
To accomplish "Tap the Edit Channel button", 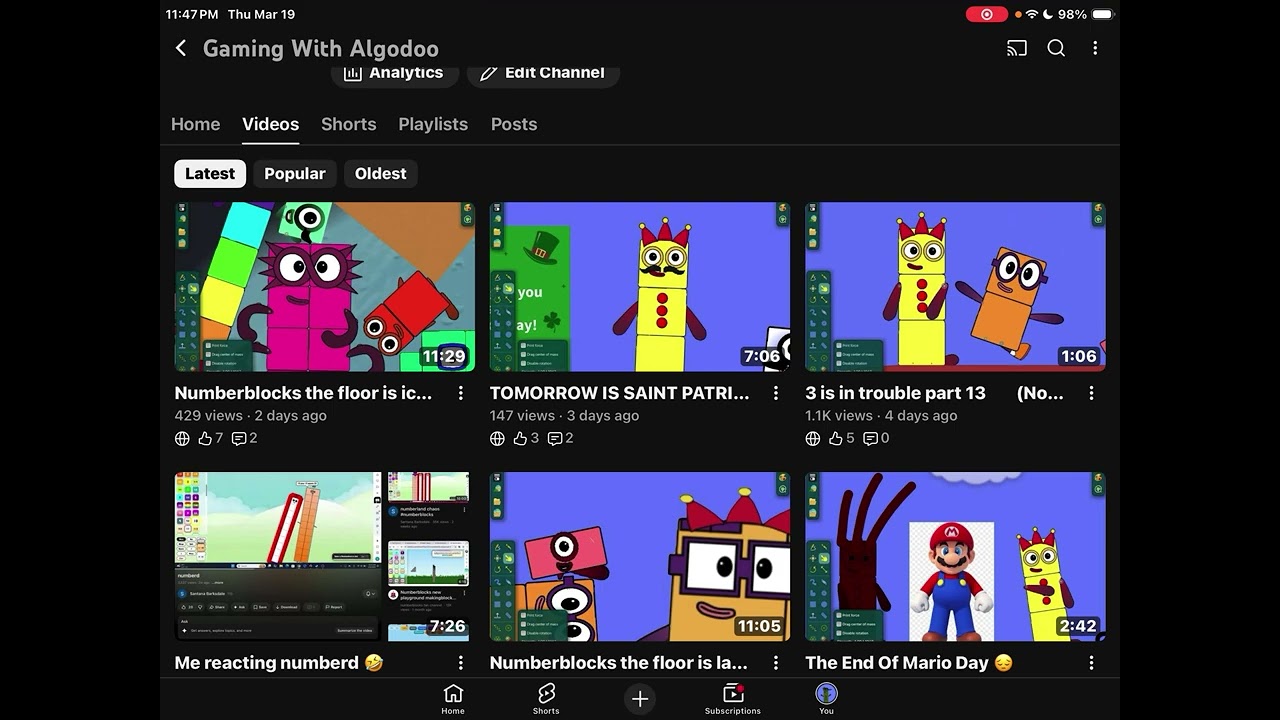I will pyautogui.click(x=543, y=73).
